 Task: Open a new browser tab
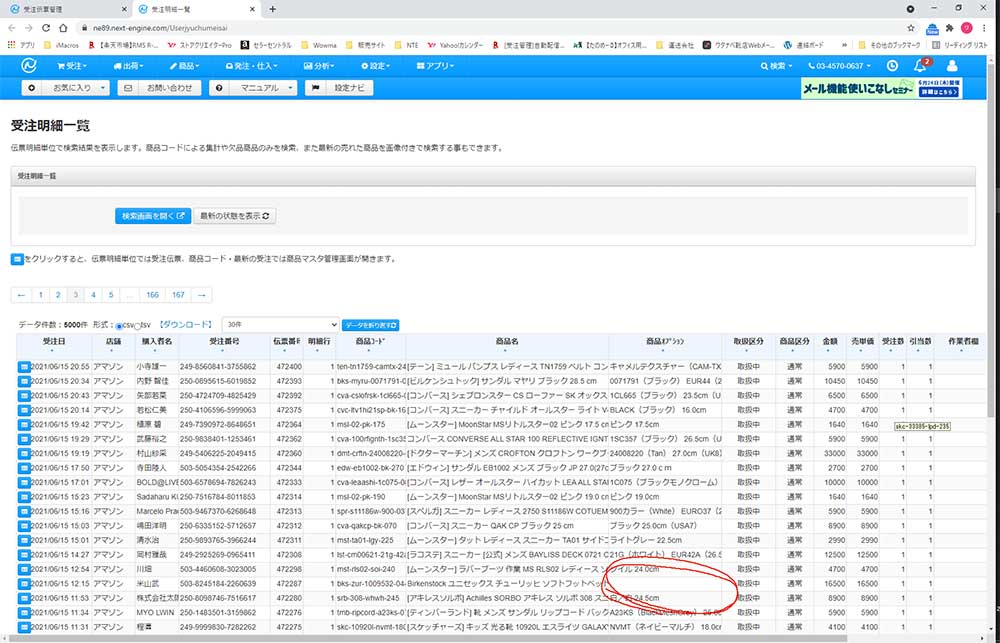point(272,10)
